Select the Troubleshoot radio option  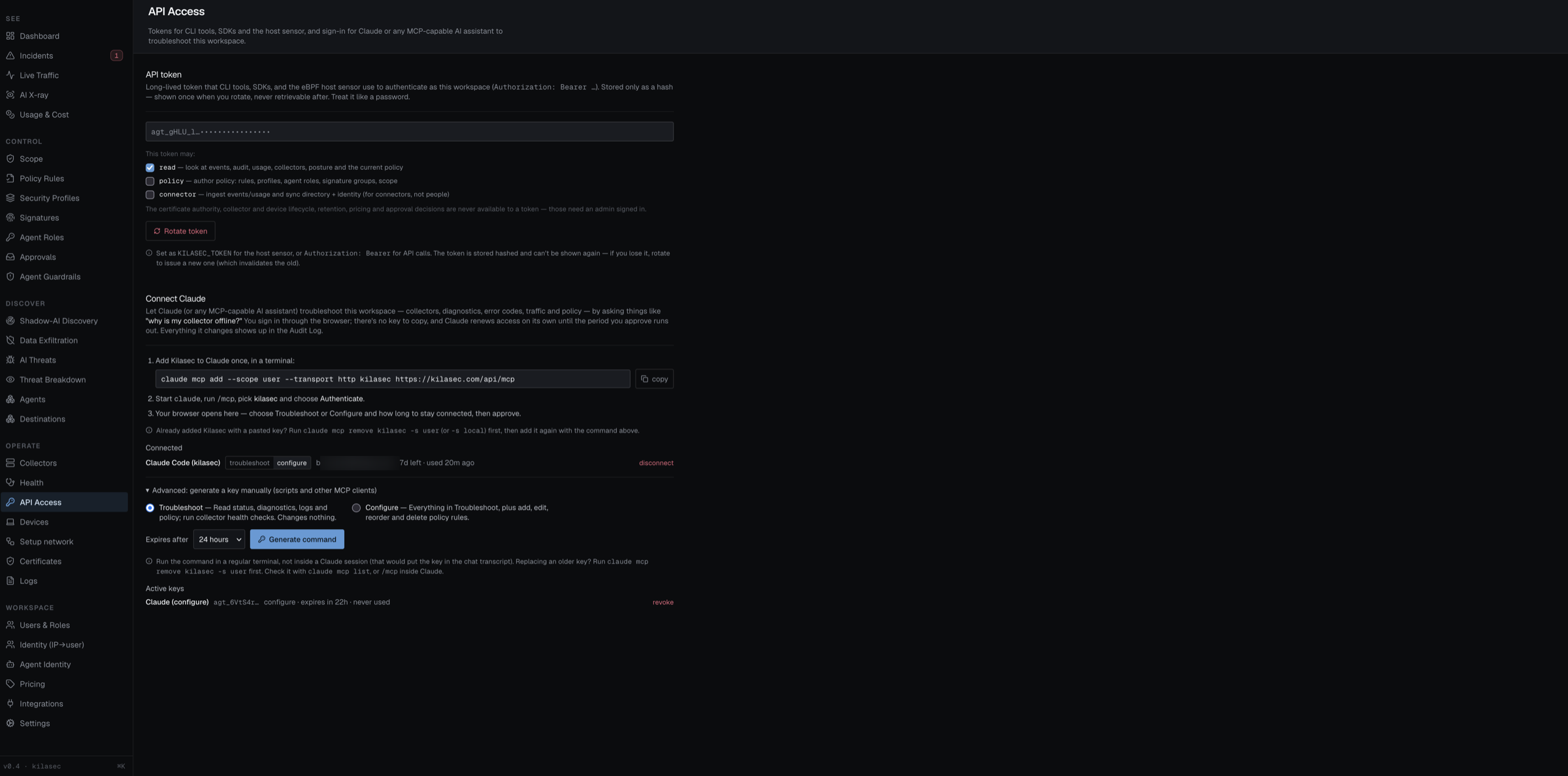pos(150,508)
